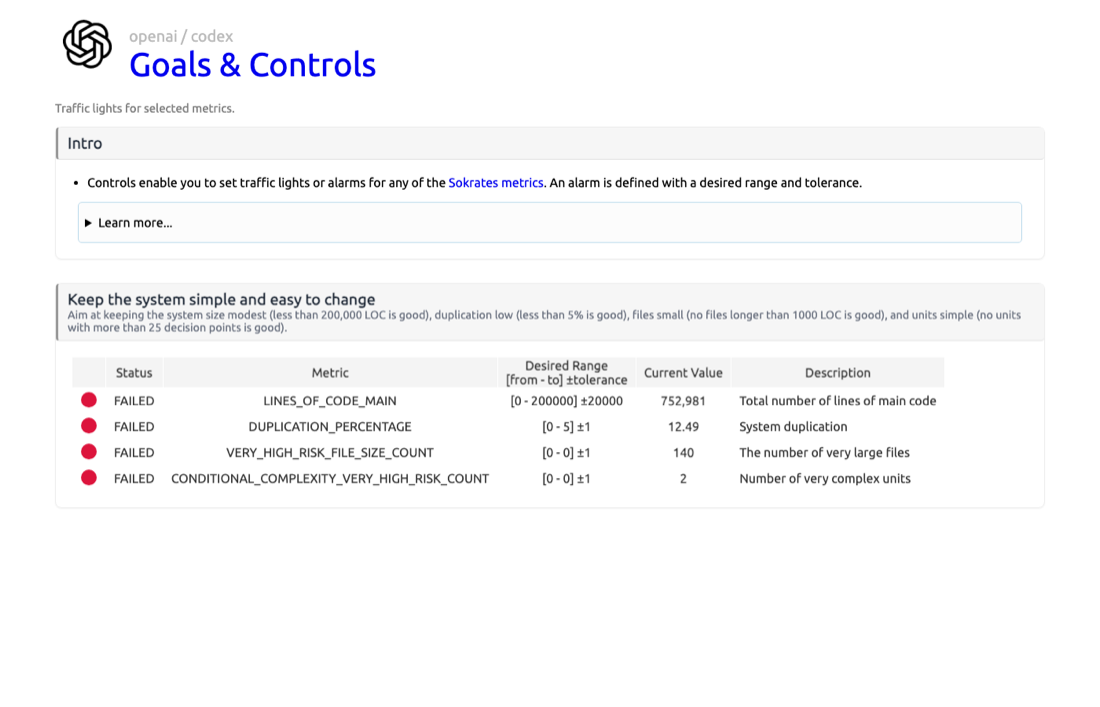
Task: Click the Goals & Controls title
Action: click(x=253, y=65)
